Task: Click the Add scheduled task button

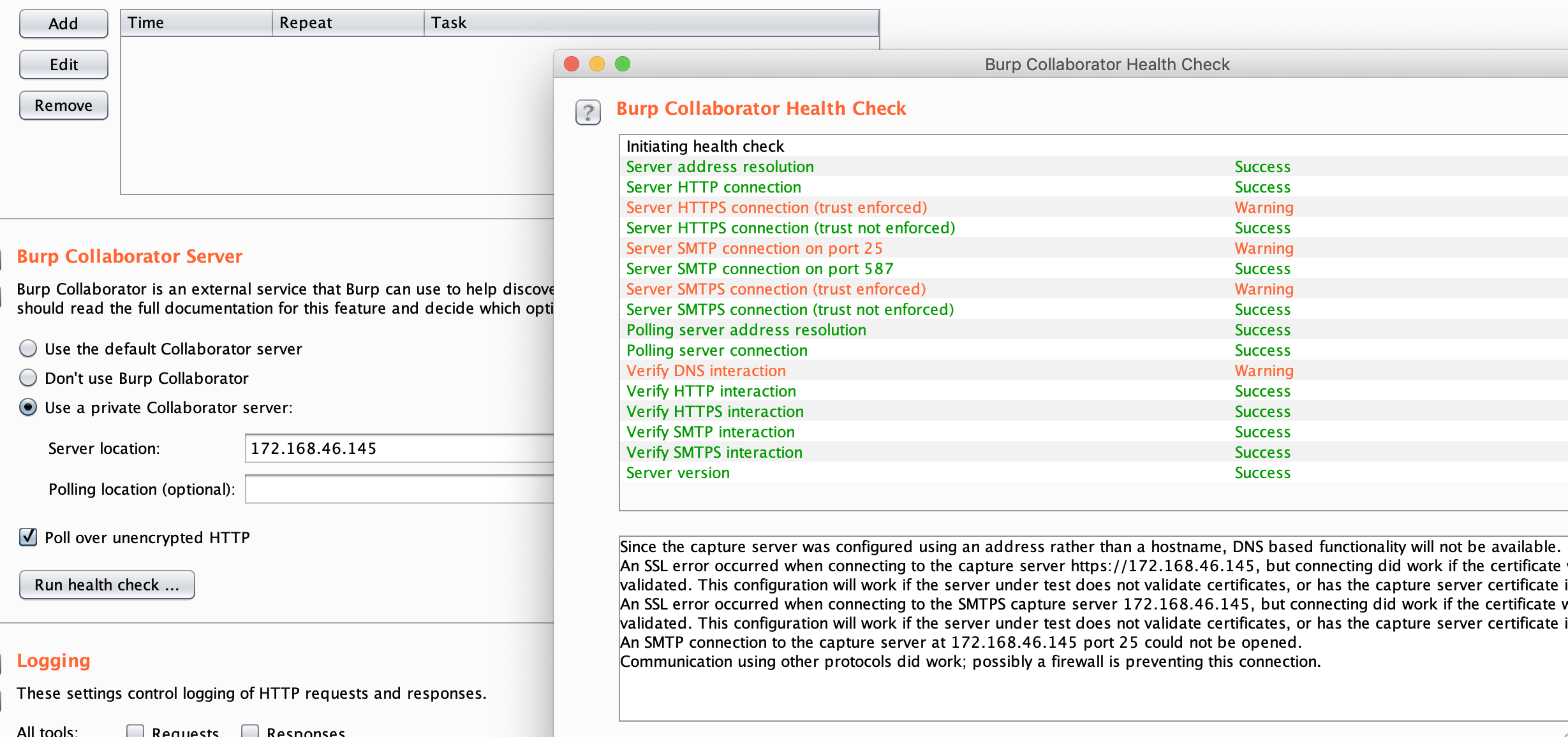Action: pos(64,24)
